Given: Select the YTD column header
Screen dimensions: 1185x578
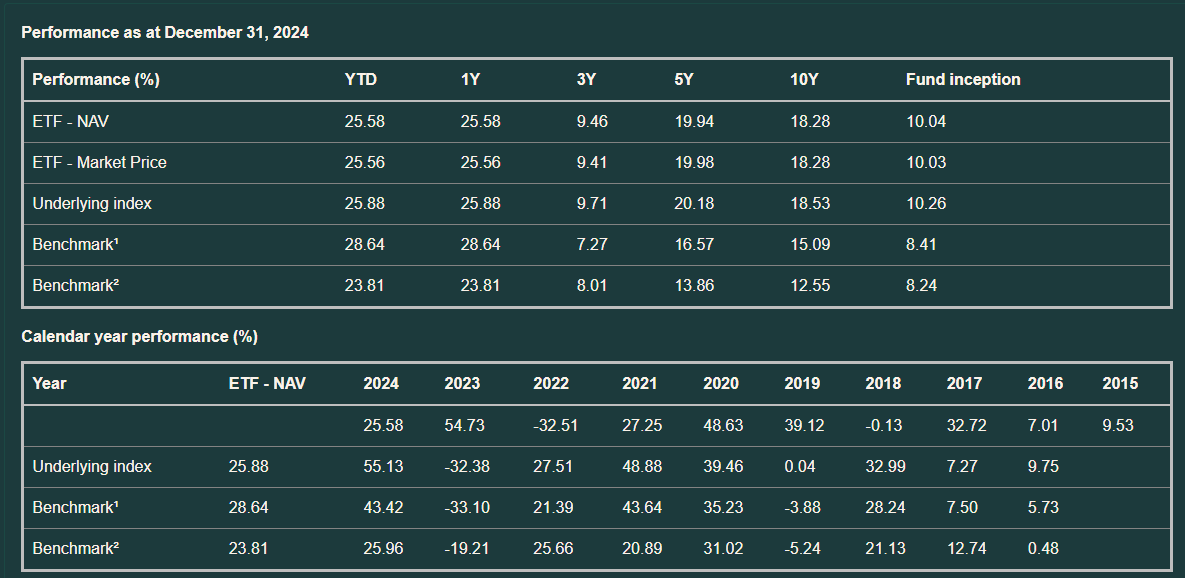Looking at the screenshot, I should coord(360,79).
